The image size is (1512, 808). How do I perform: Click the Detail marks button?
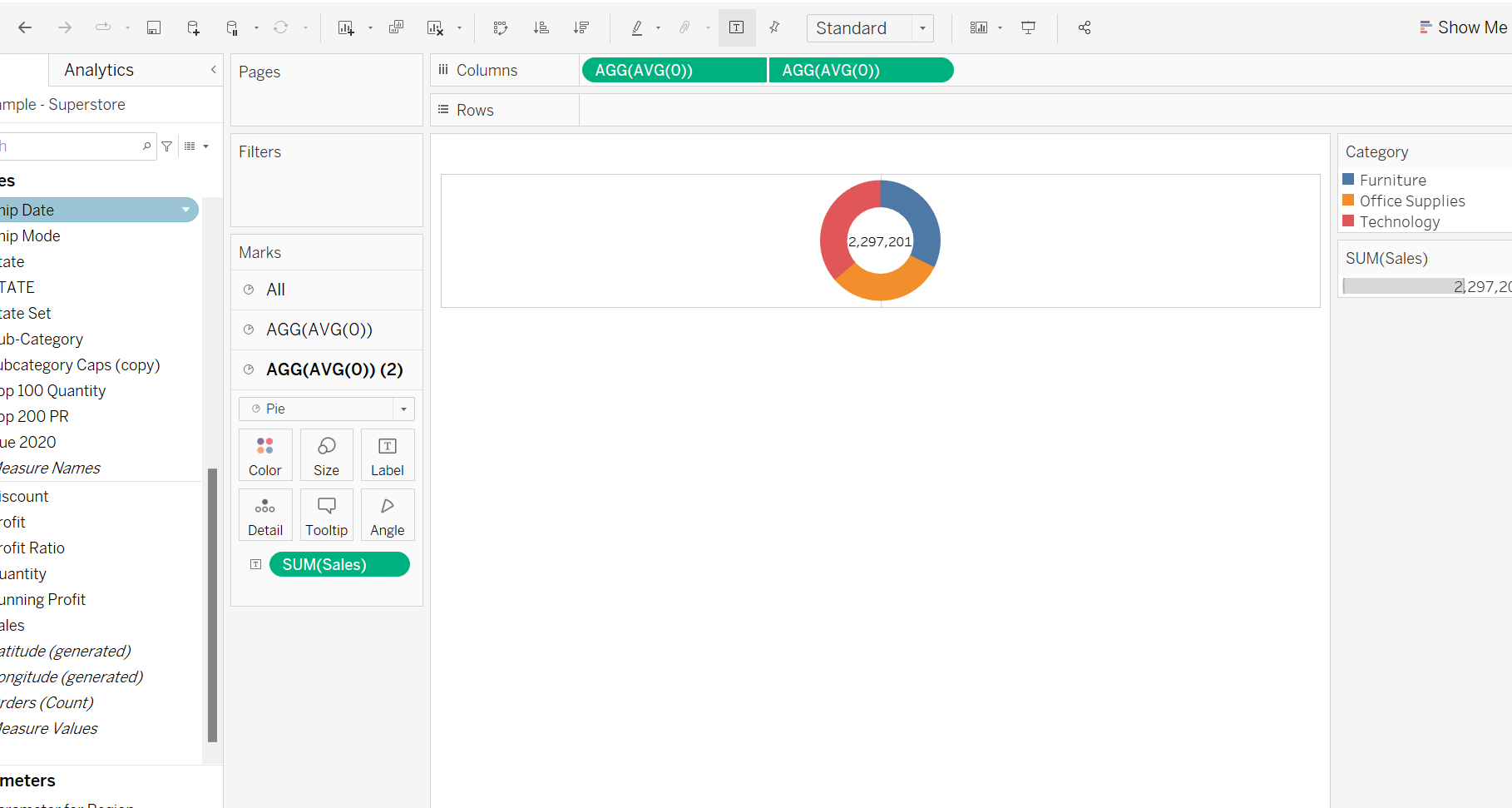[x=265, y=514]
